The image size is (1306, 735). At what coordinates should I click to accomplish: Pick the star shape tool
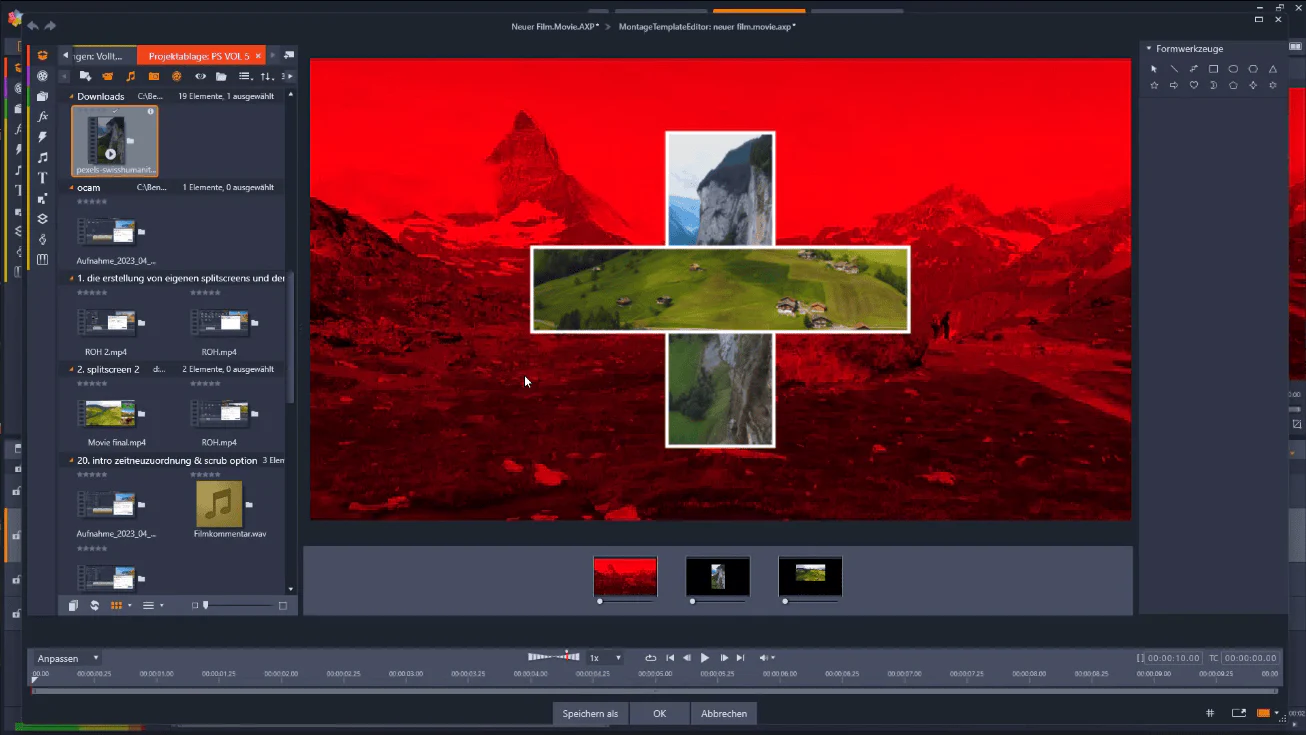point(1154,86)
